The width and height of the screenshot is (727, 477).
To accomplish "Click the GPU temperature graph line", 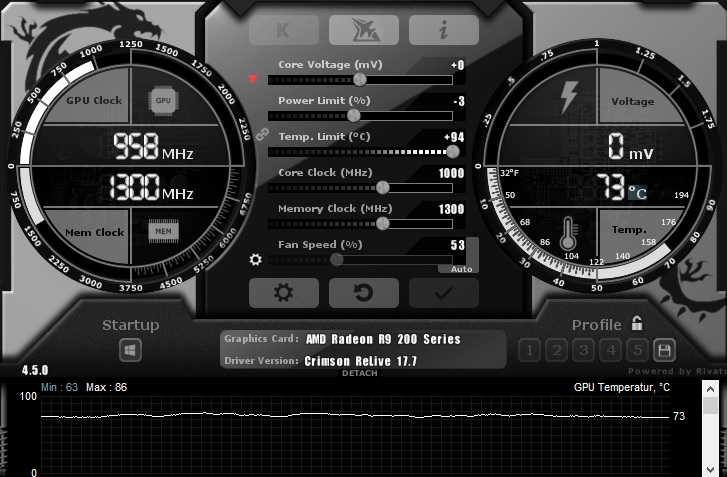I will pos(355,415).
